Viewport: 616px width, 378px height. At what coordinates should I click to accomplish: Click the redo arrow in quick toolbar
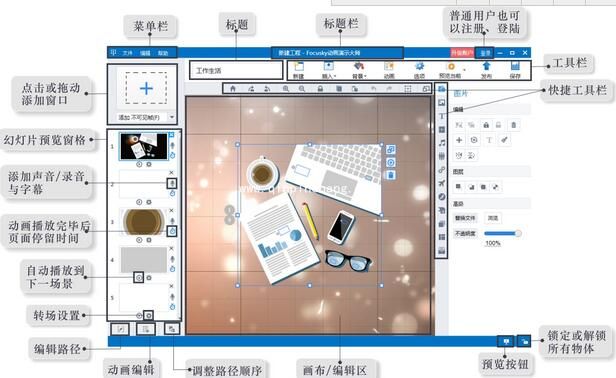(x=389, y=89)
